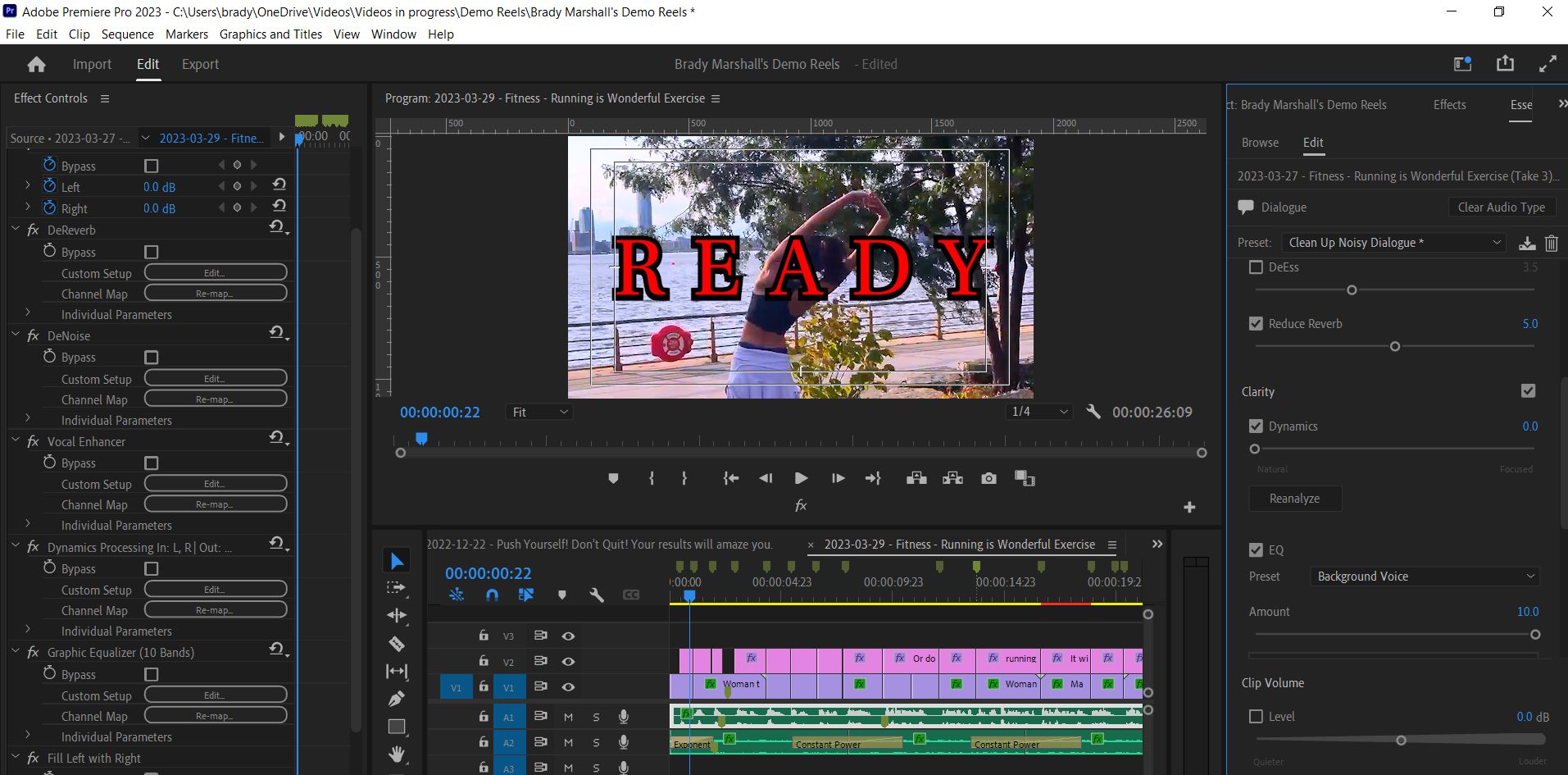Enable DeEss checkbox
1568x775 pixels.
pyautogui.click(x=1256, y=267)
